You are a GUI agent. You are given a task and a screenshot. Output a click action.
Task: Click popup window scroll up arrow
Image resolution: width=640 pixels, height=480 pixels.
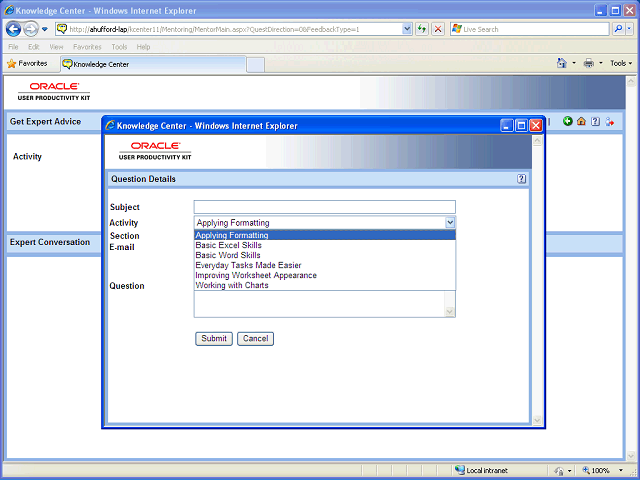[x=537, y=141]
